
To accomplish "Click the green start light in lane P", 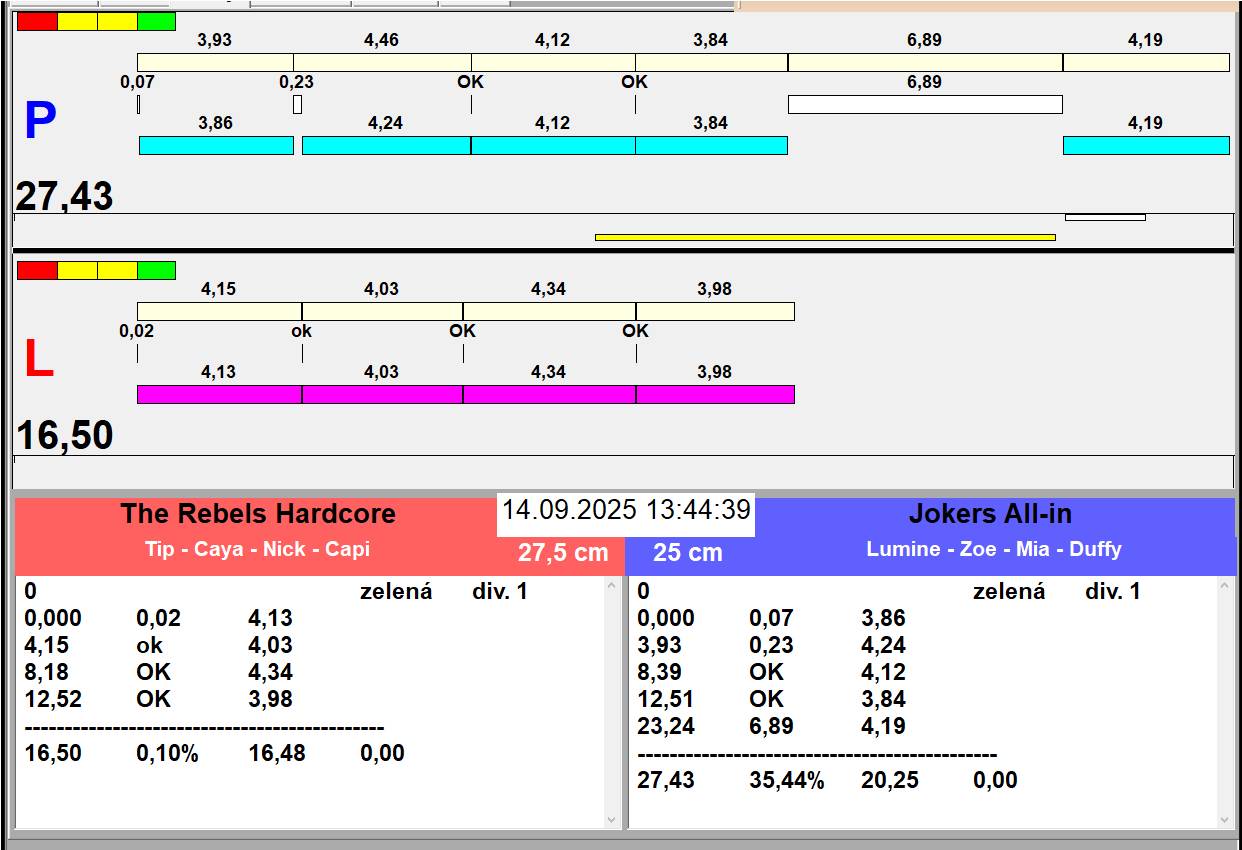I will (x=156, y=21).
